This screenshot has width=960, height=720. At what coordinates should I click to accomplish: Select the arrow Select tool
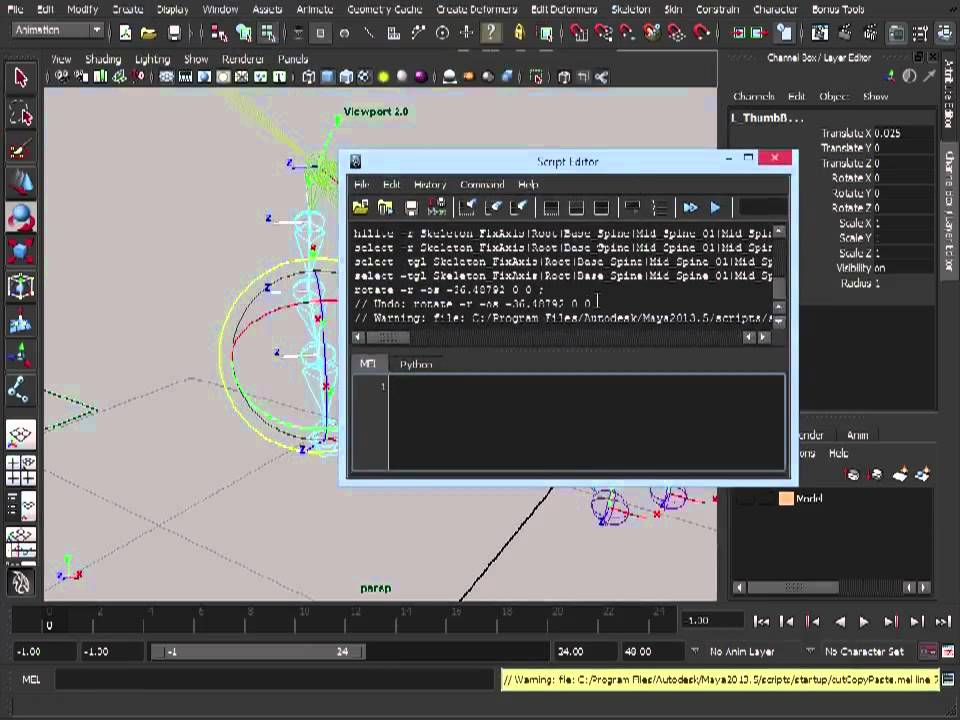21,78
